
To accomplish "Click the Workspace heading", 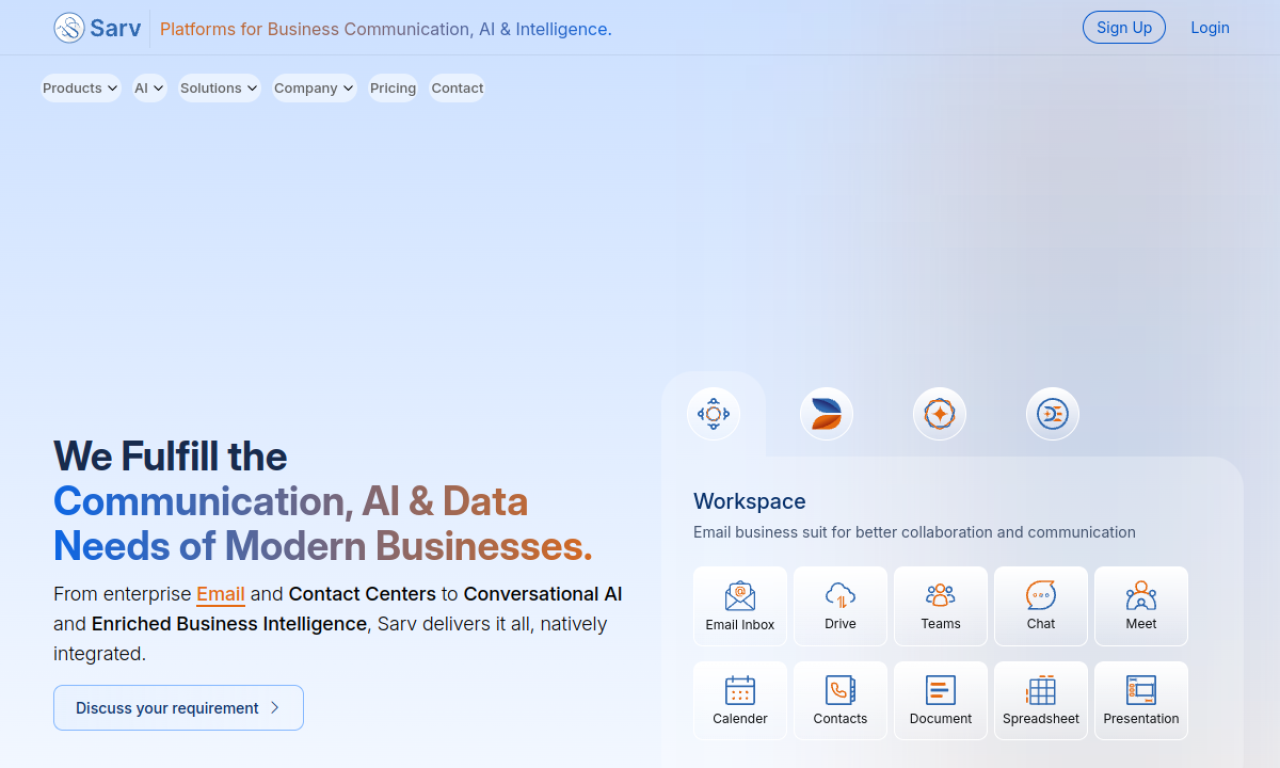I will coord(749,501).
